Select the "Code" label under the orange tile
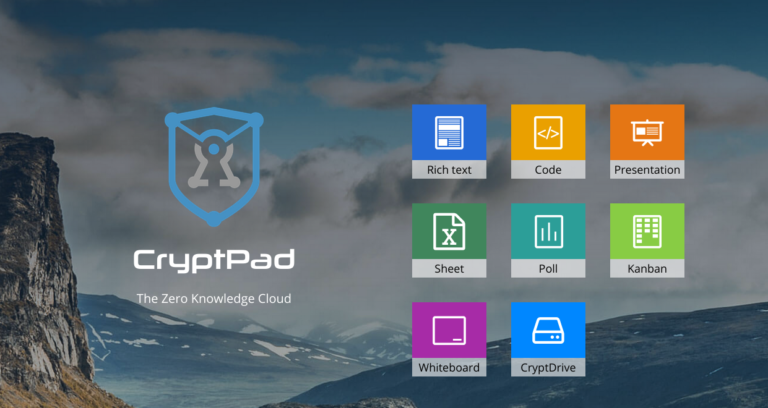The height and width of the screenshot is (408, 768). click(x=548, y=170)
